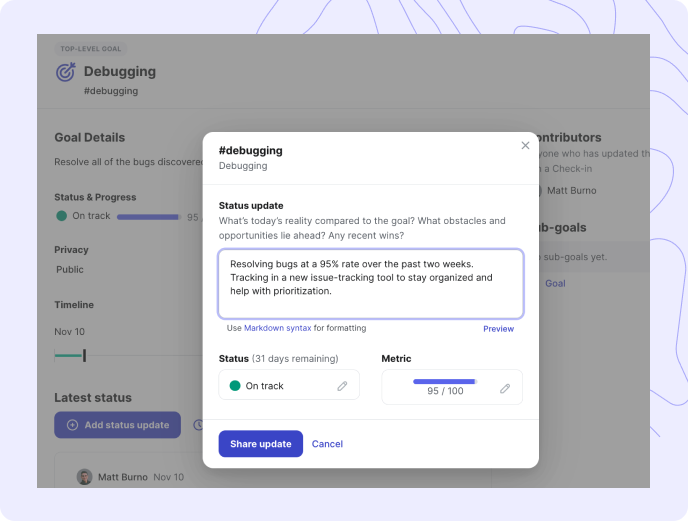This screenshot has height=521, width=688.
Task: Click the Share update button
Action: coord(261,444)
